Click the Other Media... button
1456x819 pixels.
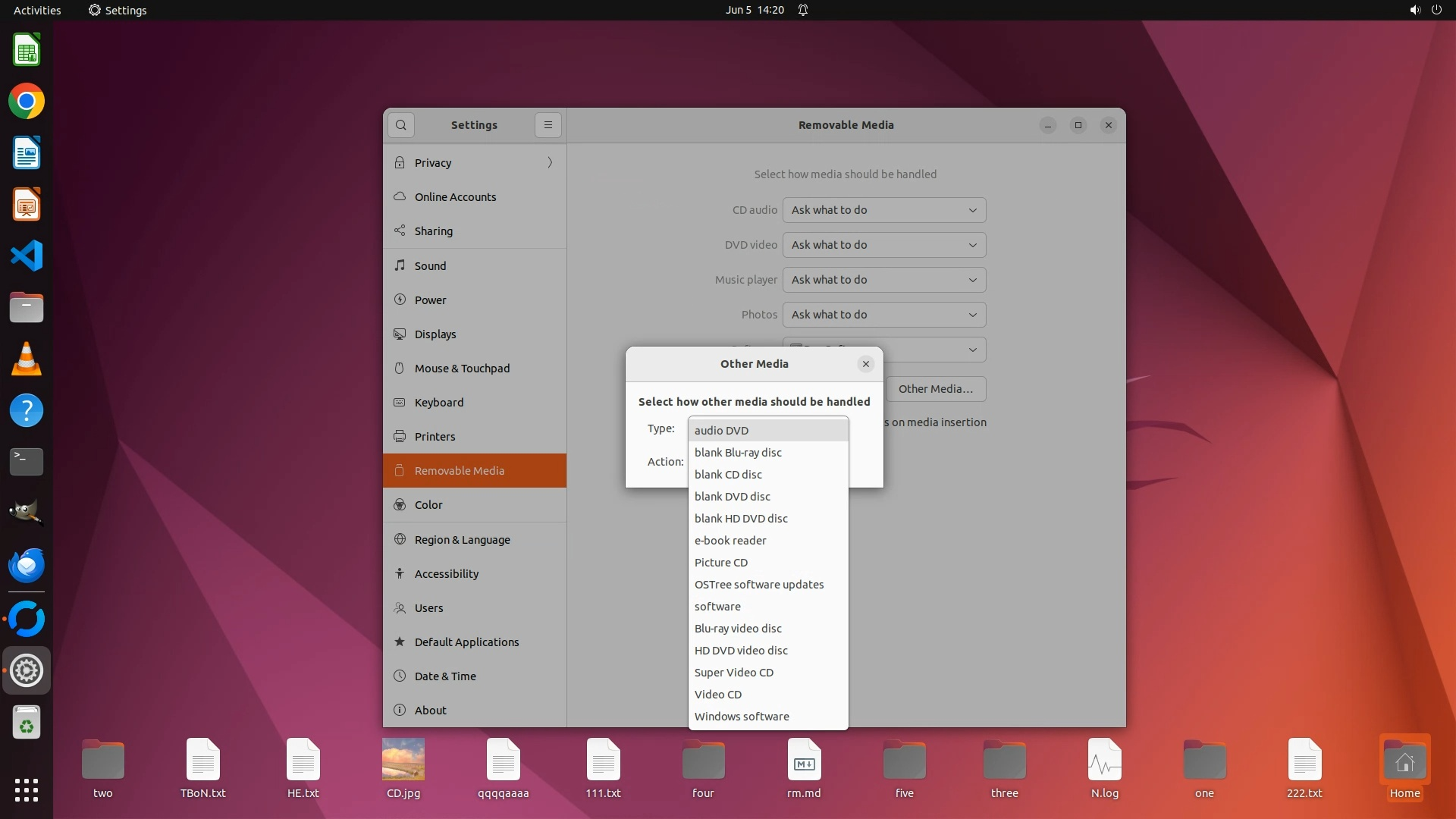(935, 389)
